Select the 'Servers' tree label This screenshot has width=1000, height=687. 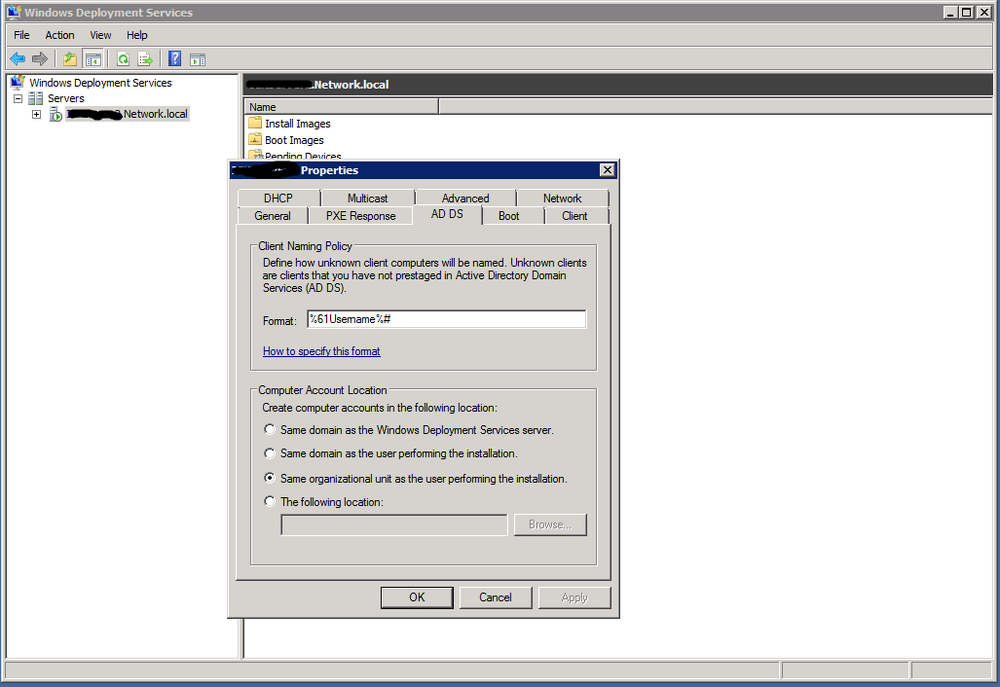(x=66, y=98)
